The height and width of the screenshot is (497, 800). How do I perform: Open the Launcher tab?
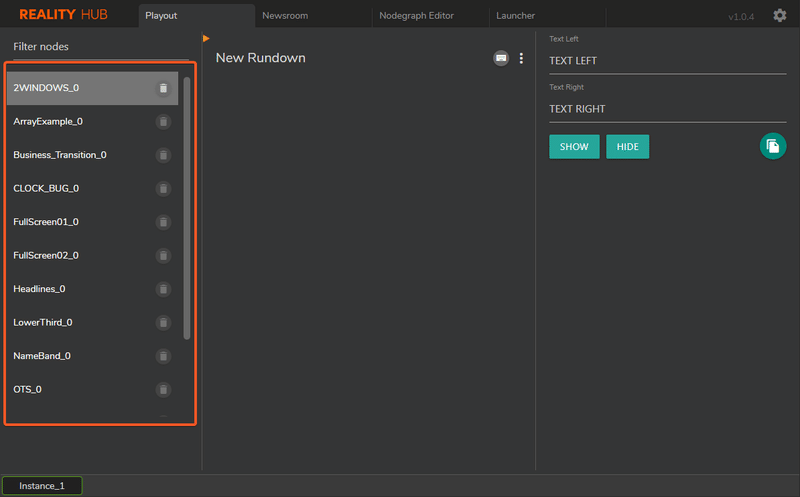[547, 15]
